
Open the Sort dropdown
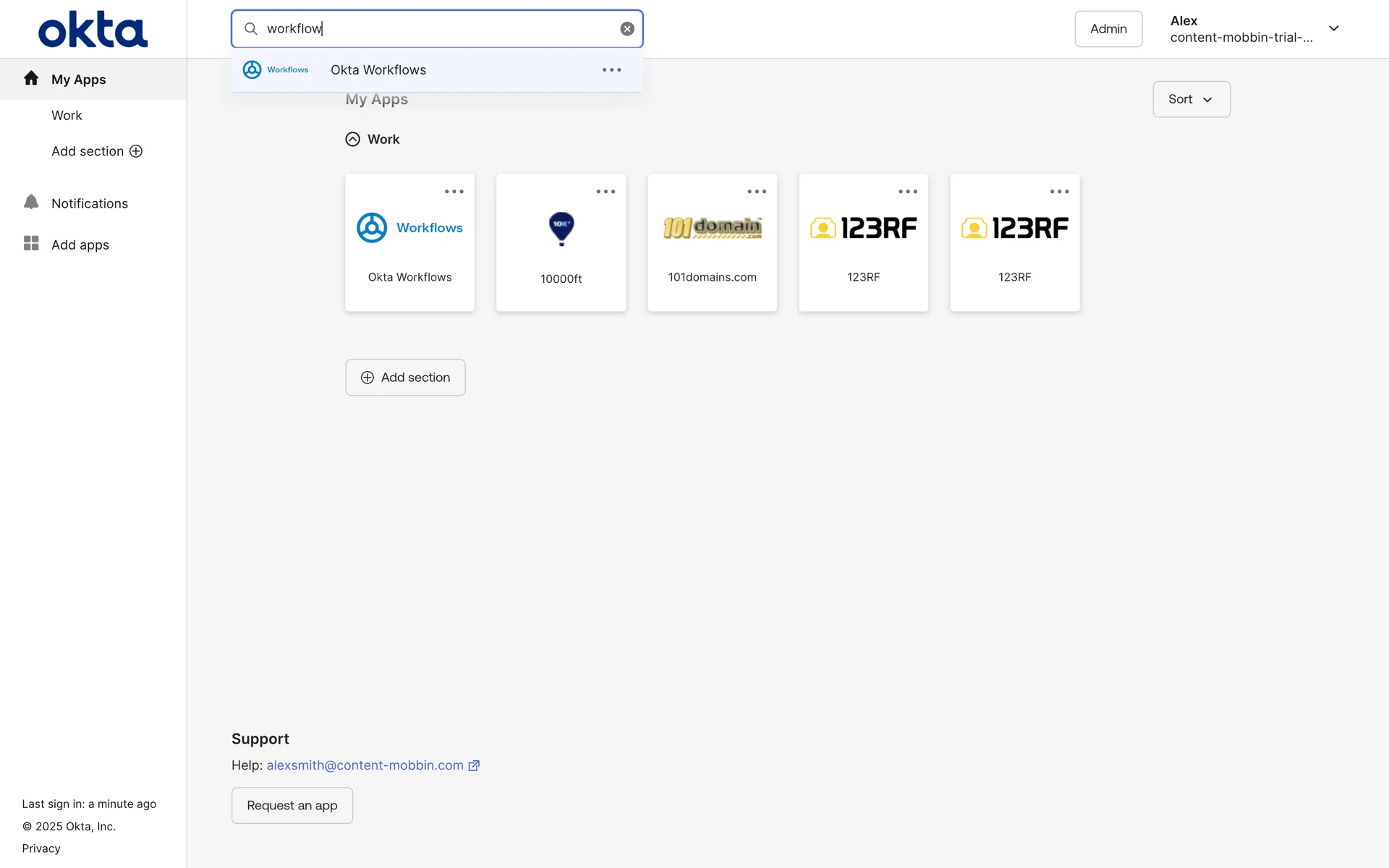(x=1191, y=99)
